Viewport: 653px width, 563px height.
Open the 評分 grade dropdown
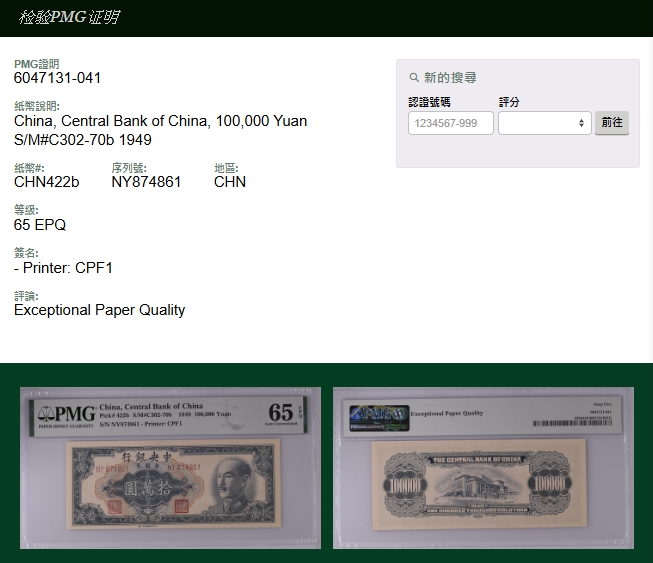545,123
